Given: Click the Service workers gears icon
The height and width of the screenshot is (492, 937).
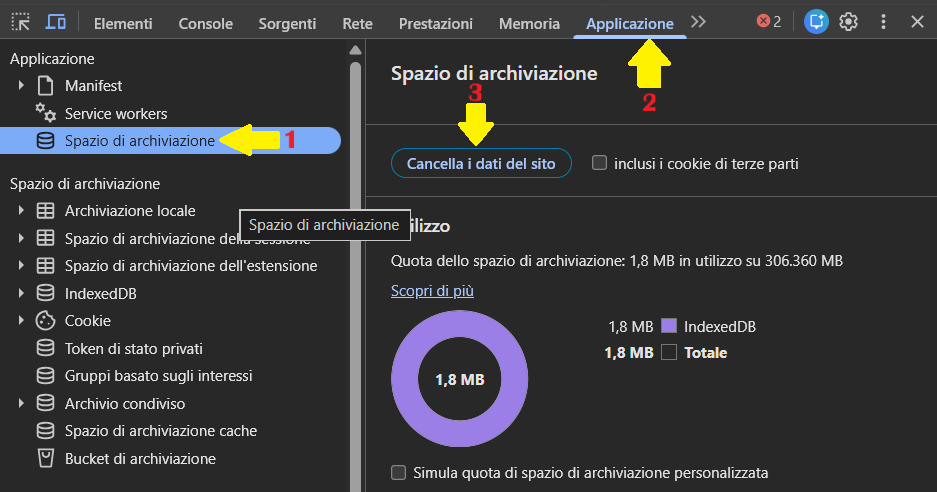Looking at the screenshot, I should (45, 112).
